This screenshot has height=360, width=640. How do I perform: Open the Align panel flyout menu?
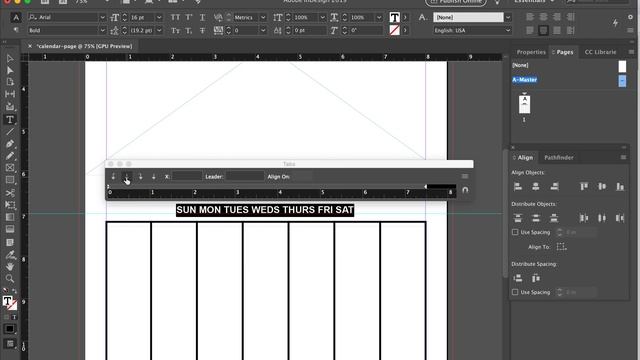(x=623, y=158)
